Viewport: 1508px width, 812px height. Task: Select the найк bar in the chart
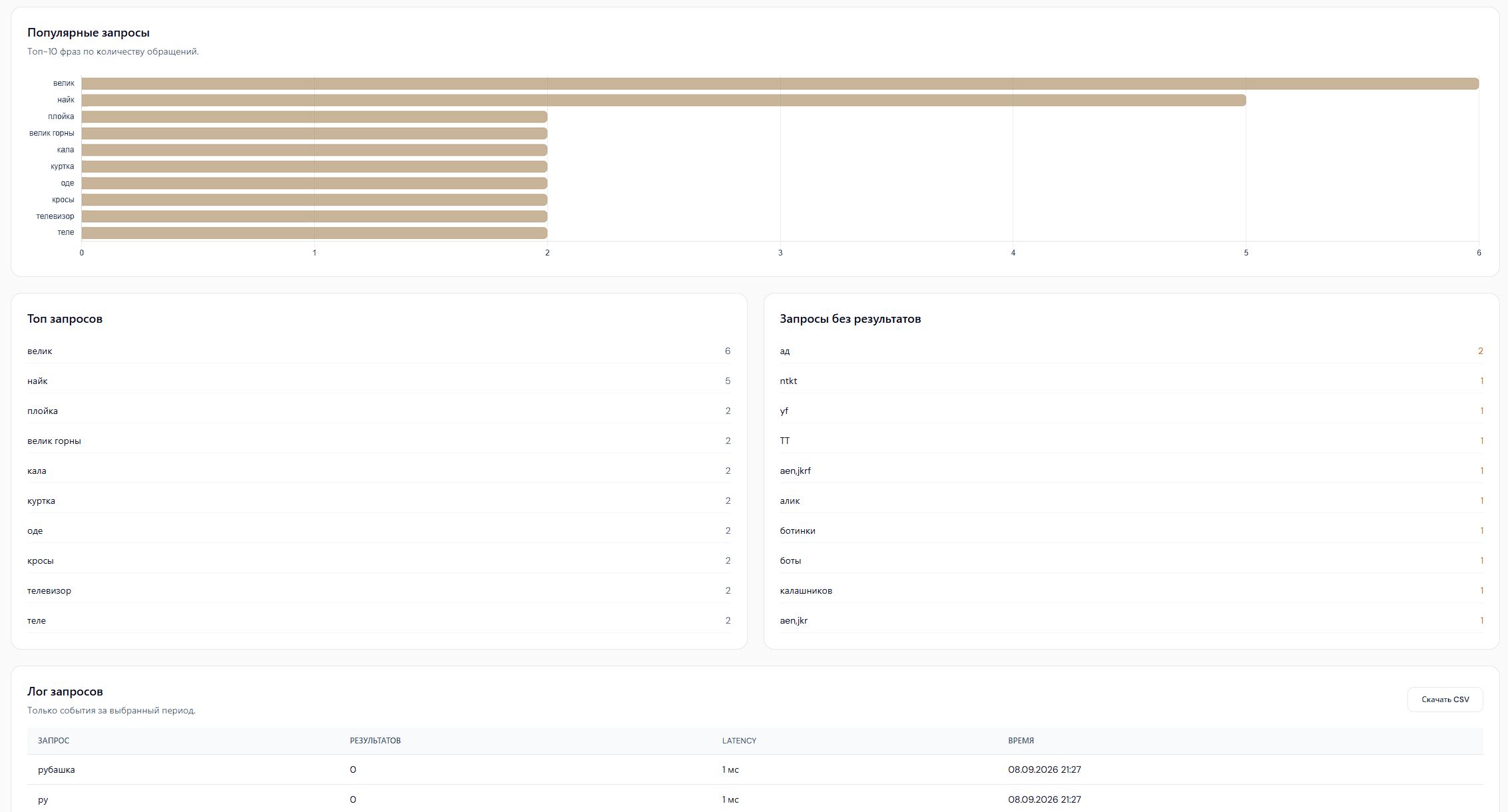tap(664, 101)
